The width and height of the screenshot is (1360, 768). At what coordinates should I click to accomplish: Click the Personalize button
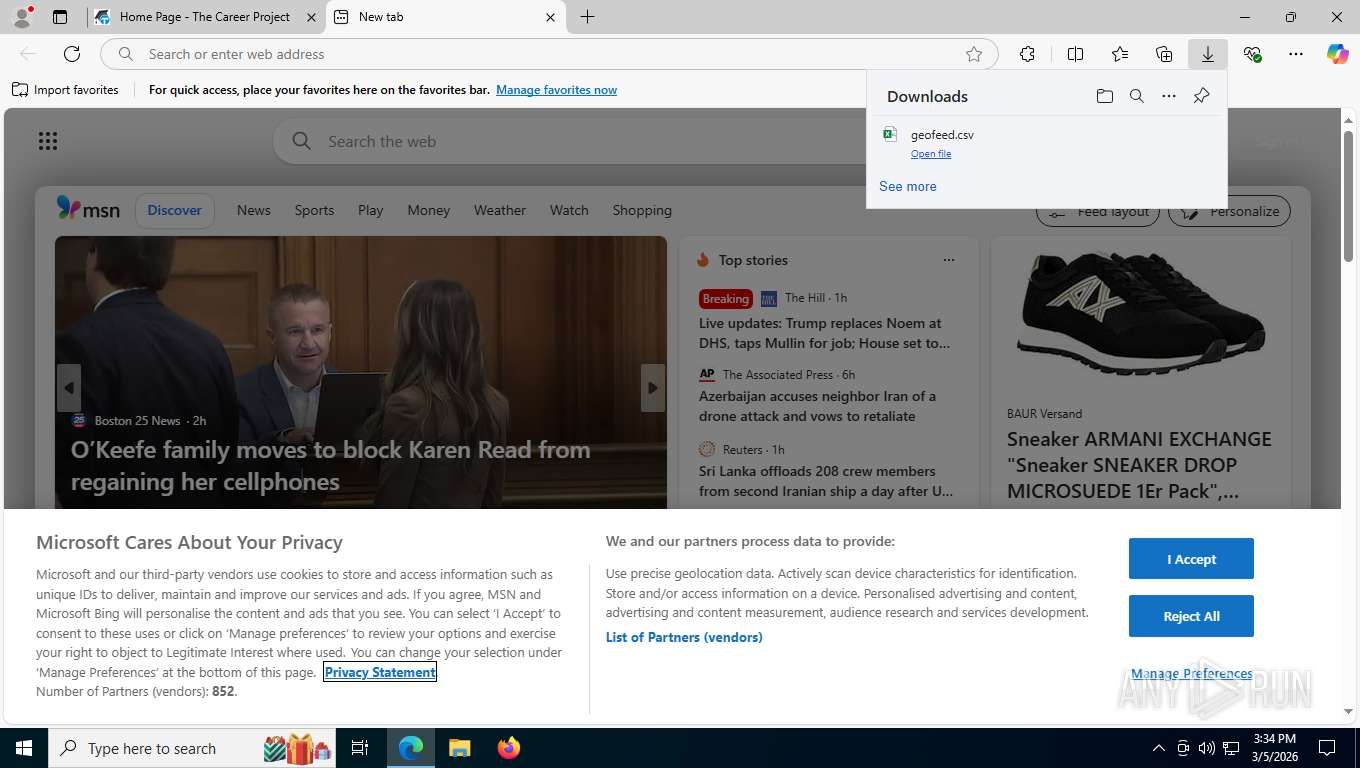1230,211
